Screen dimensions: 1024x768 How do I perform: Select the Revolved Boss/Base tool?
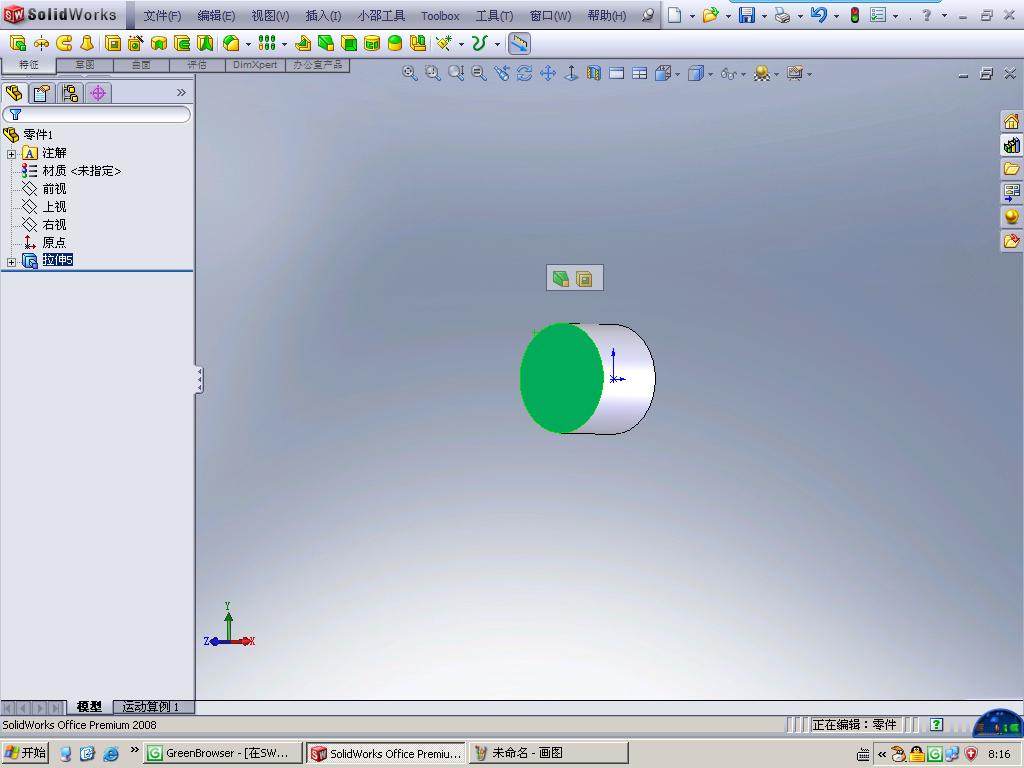pyautogui.click(x=40, y=44)
